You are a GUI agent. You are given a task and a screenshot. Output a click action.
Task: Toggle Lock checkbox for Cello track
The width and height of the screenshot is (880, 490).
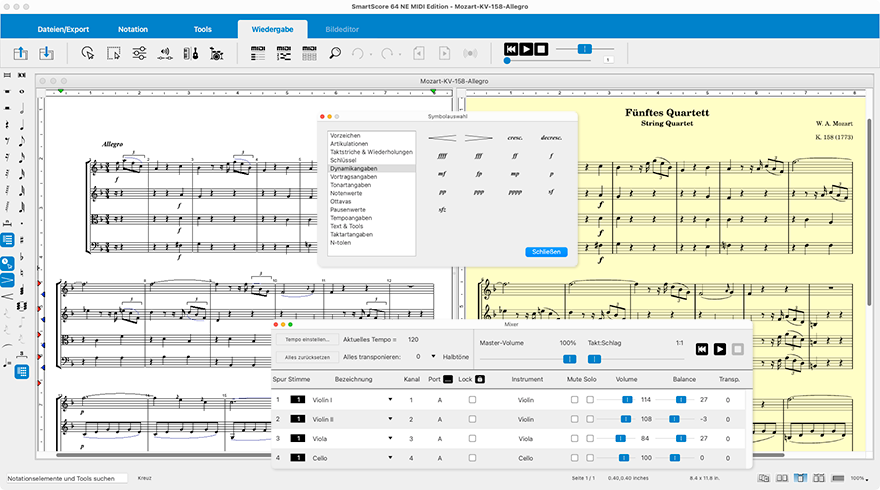click(473, 457)
